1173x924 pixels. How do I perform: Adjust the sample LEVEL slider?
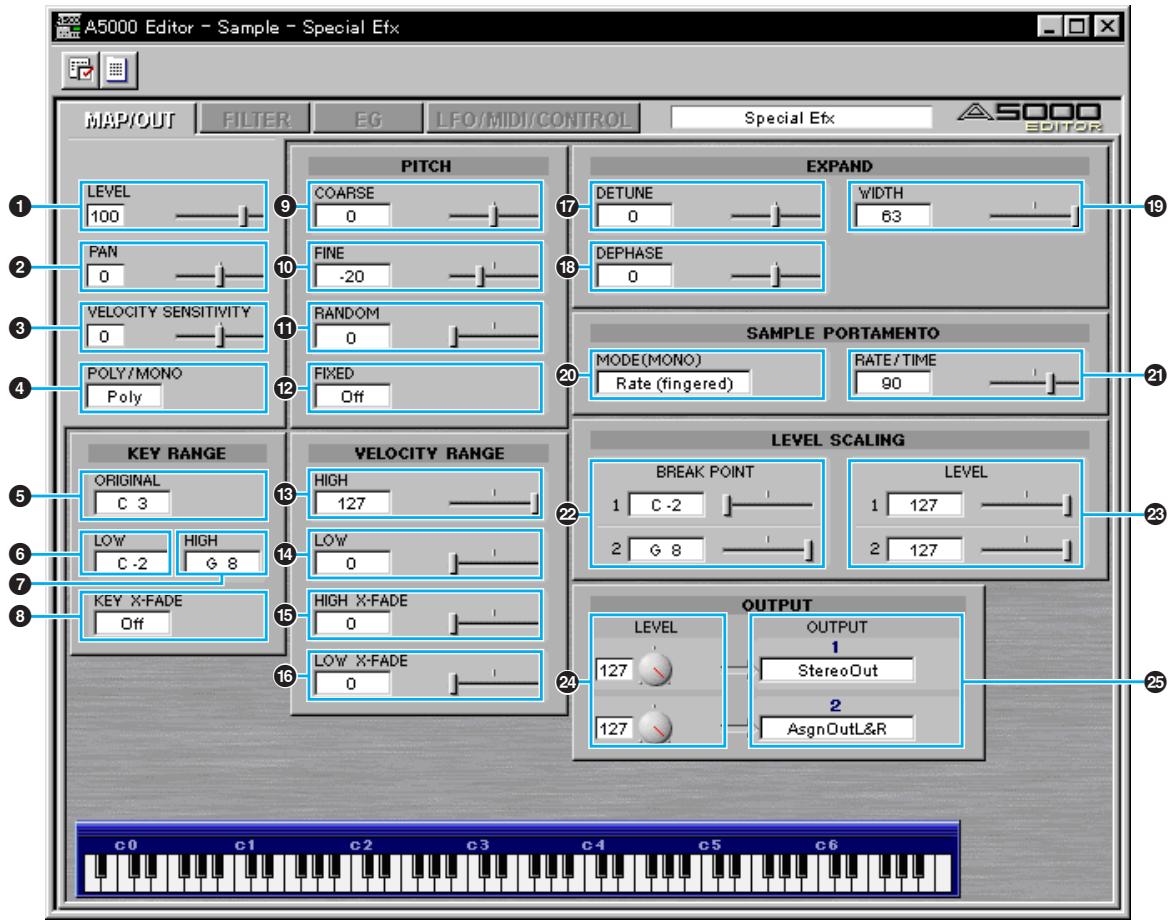pos(218,216)
